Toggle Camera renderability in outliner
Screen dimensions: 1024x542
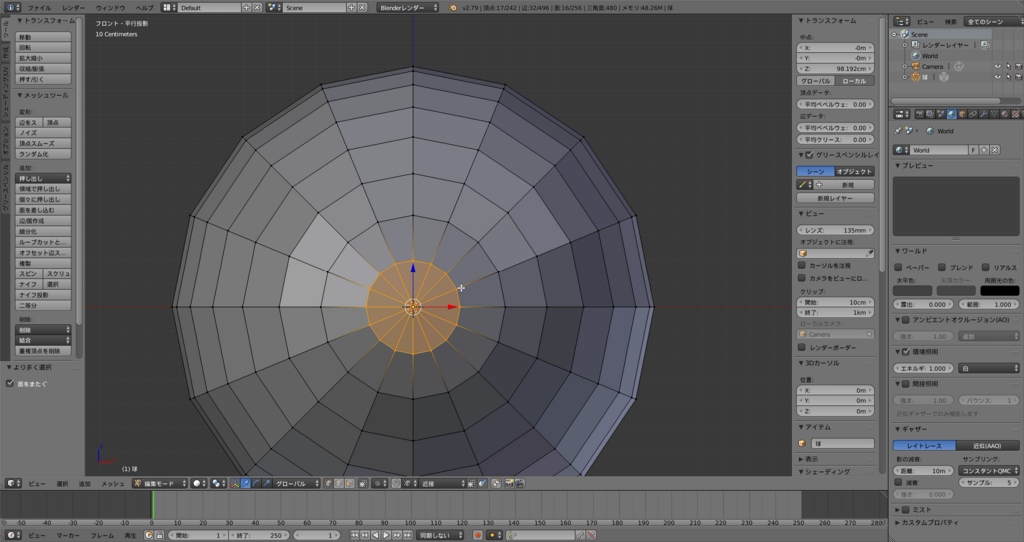tap(1019, 66)
